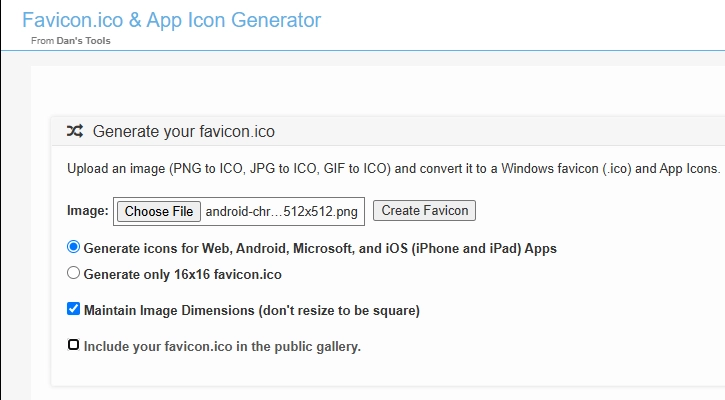The height and width of the screenshot is (400, 725).
Task: Follow the From Dan's Tools link
Action: [71, 41]
